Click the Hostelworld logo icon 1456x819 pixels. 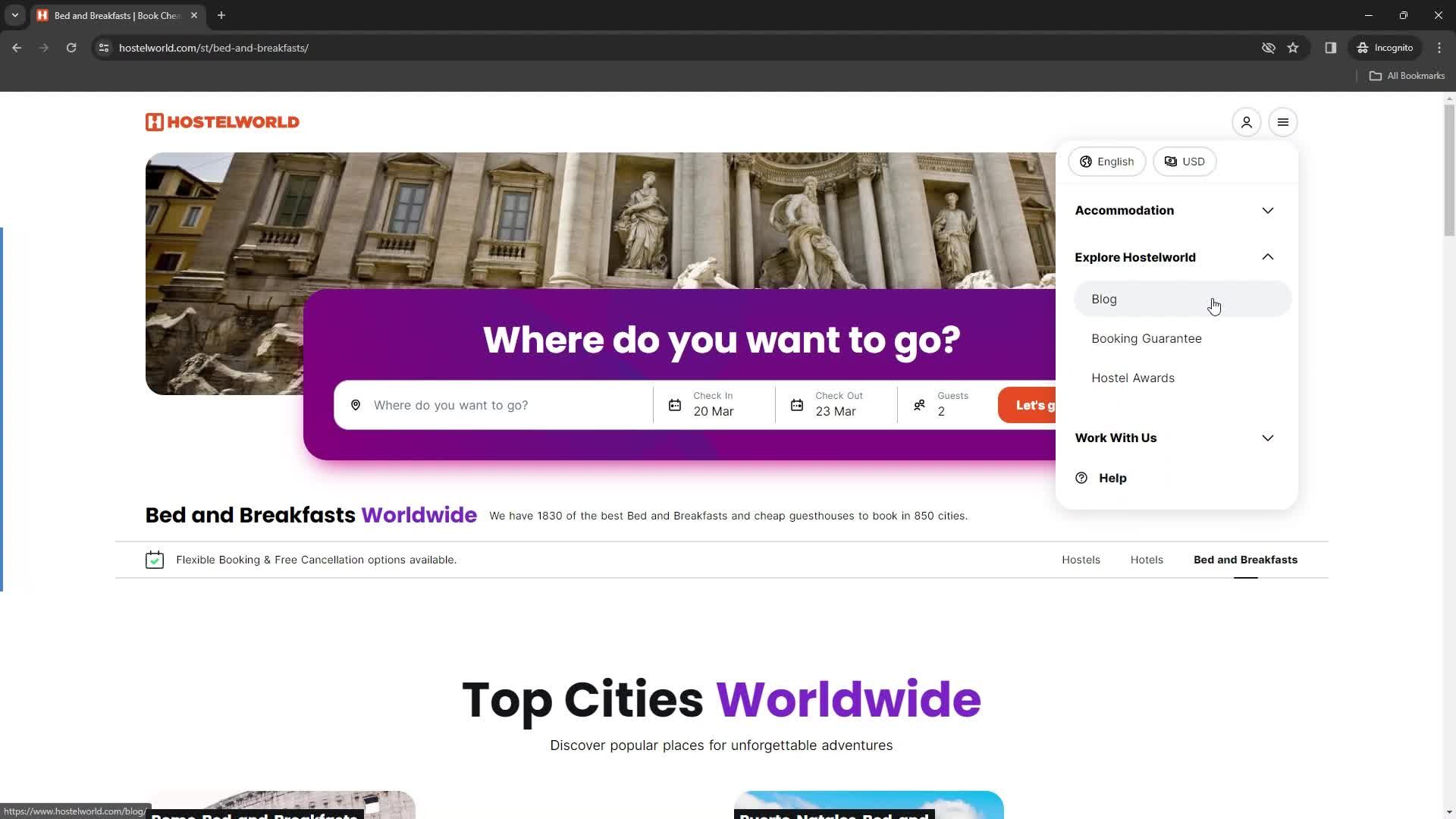point(155,122)
